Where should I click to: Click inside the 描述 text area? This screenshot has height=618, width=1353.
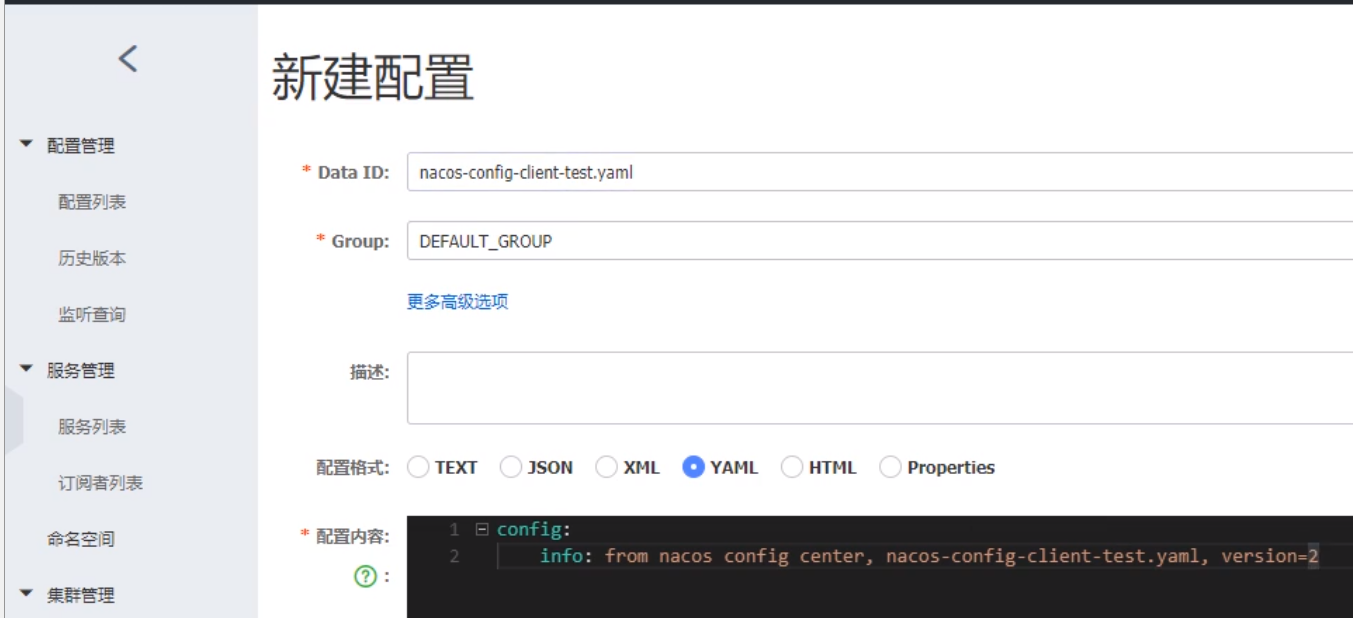[880, 388]
